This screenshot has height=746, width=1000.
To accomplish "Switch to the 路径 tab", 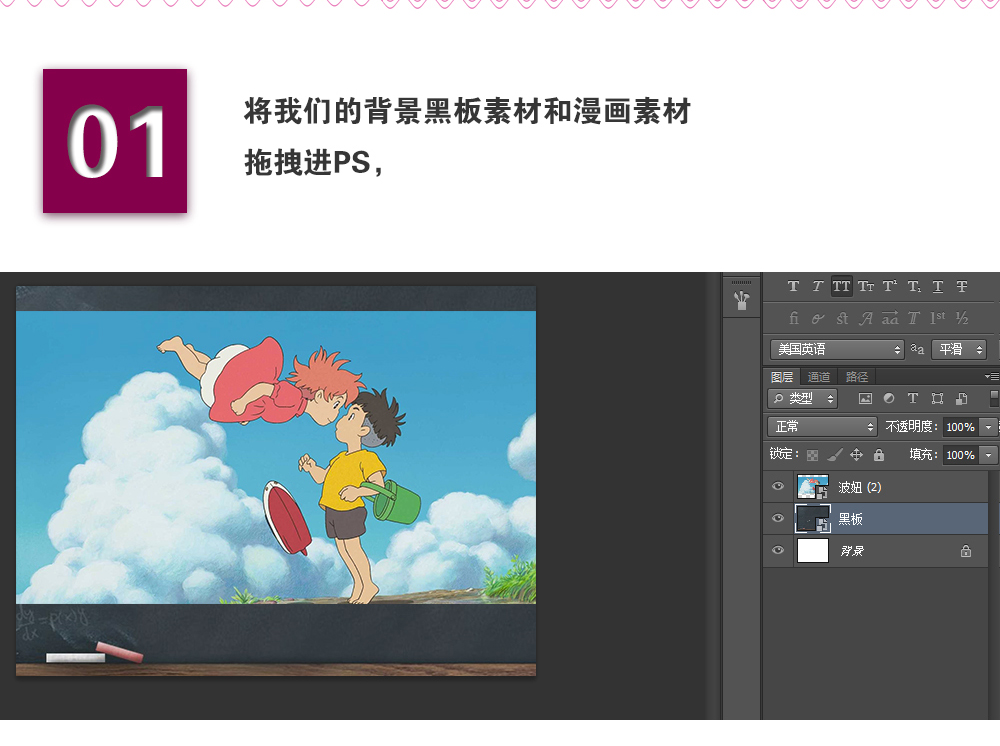I will pos(857,377).
